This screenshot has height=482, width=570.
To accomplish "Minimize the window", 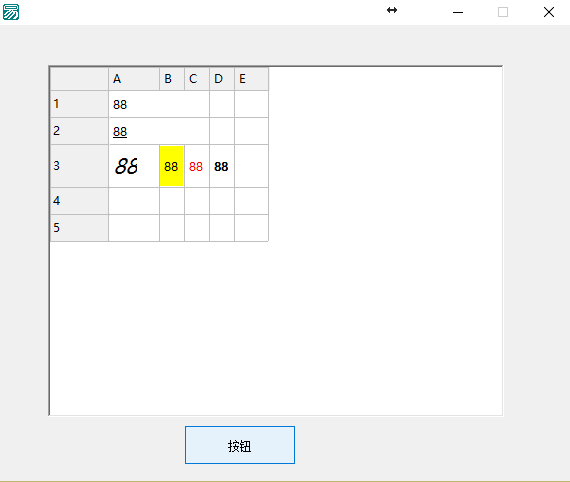I will pos(458,12).
